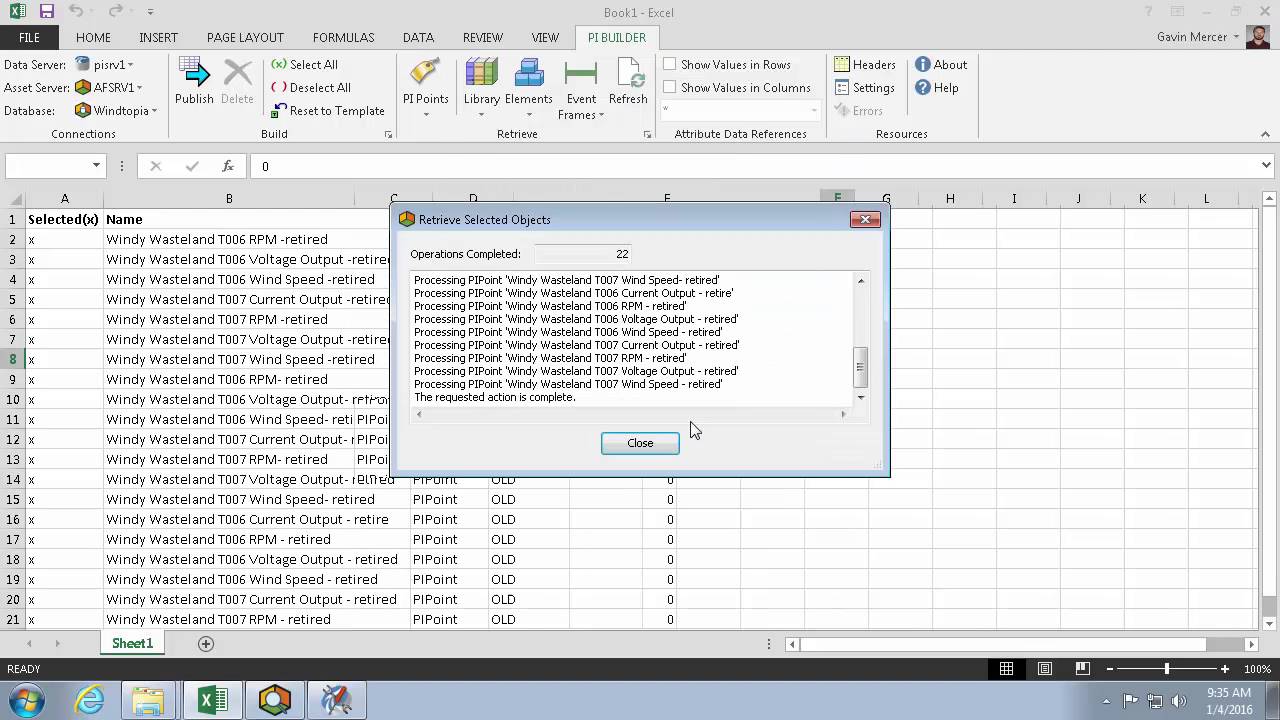This screenshot has height=720, width=1280.
Task: Expand the formula bar
Action: pos(1266,166)
